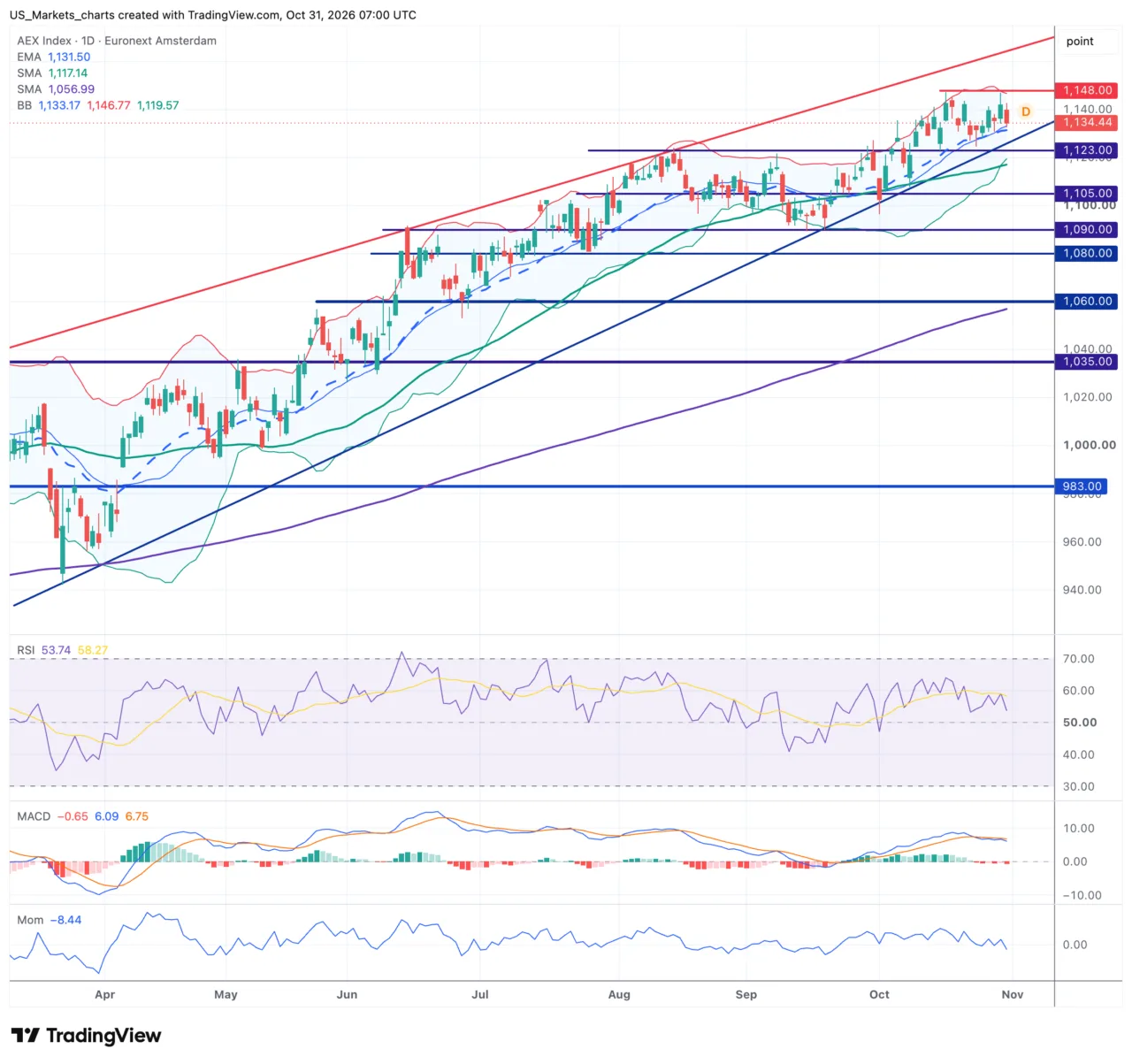This screenshot has width=1132, height=1064.
Task: Click the Apr label on time axis
Action: [105, 994]
